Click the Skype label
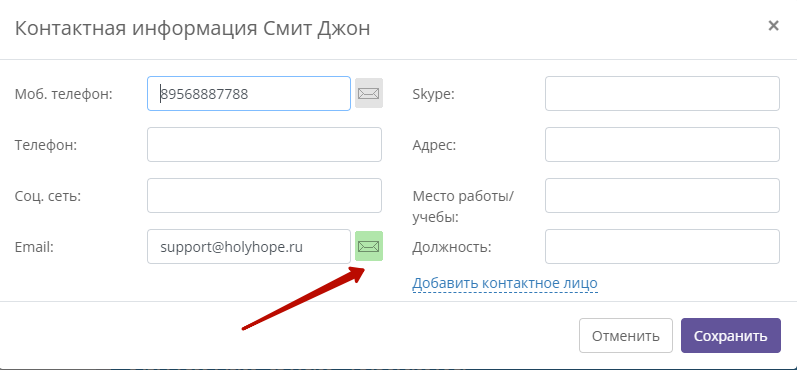The image size is (797, 370). click(434, 94)
